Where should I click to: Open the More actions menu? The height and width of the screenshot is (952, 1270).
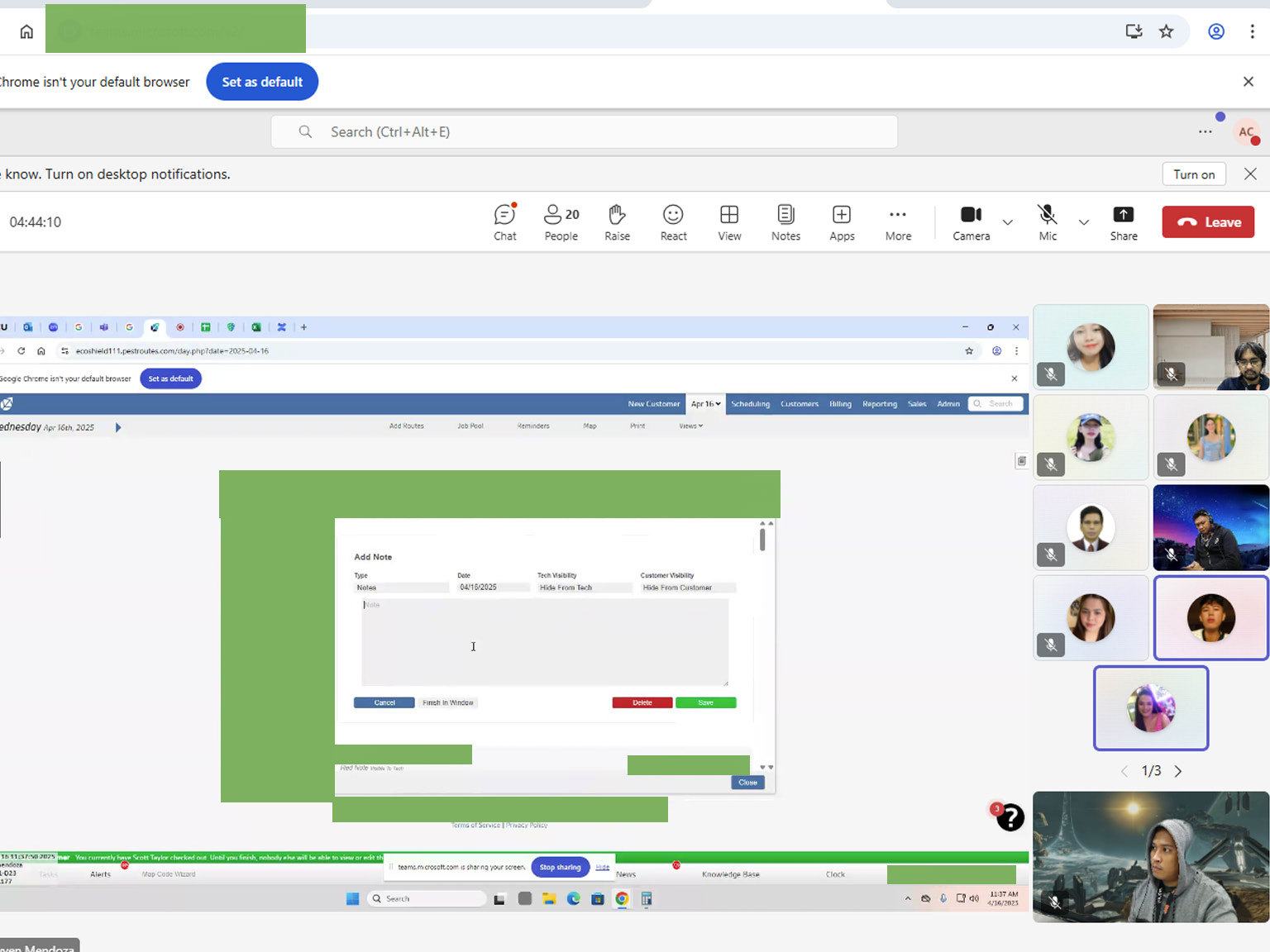pos(898,222)
